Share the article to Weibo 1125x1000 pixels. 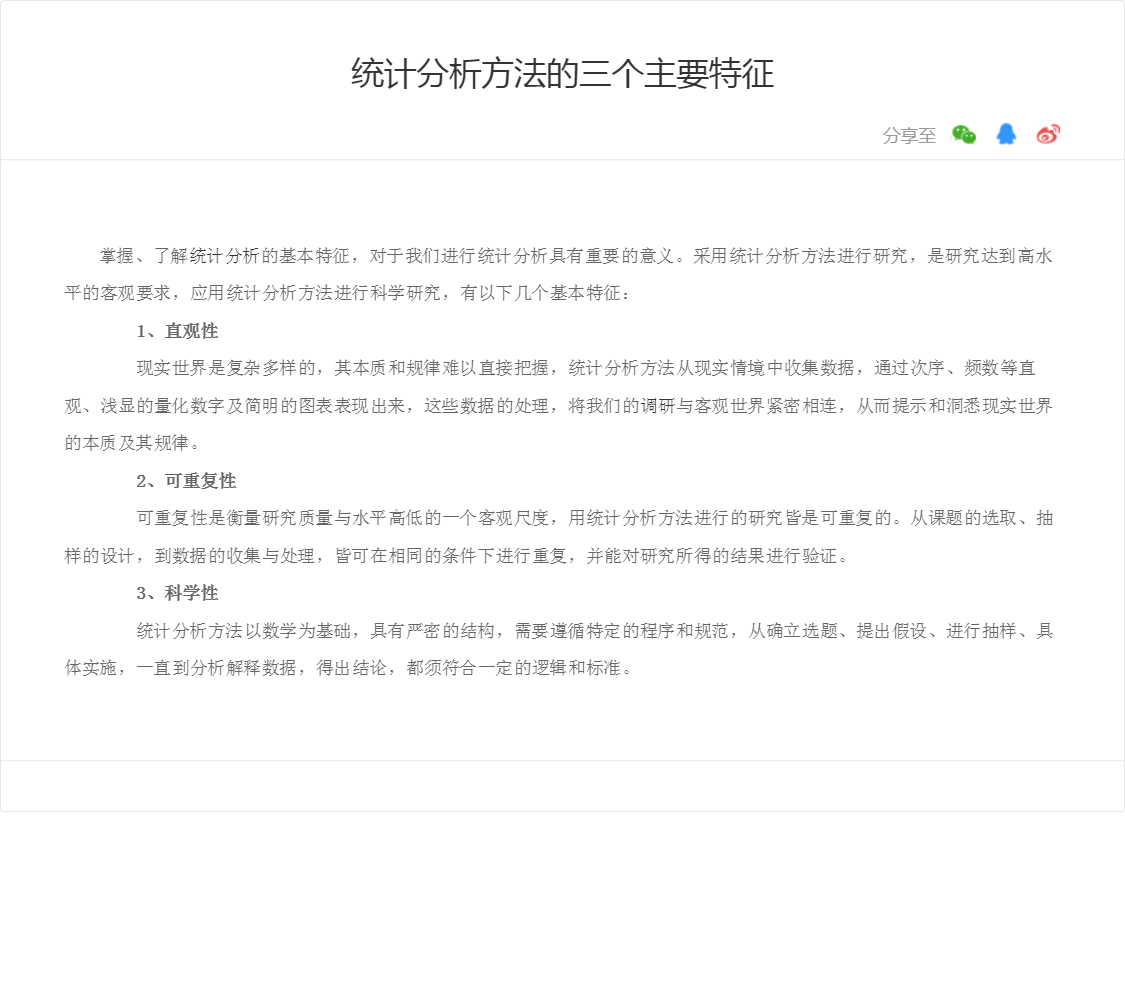pos(1048,134)
